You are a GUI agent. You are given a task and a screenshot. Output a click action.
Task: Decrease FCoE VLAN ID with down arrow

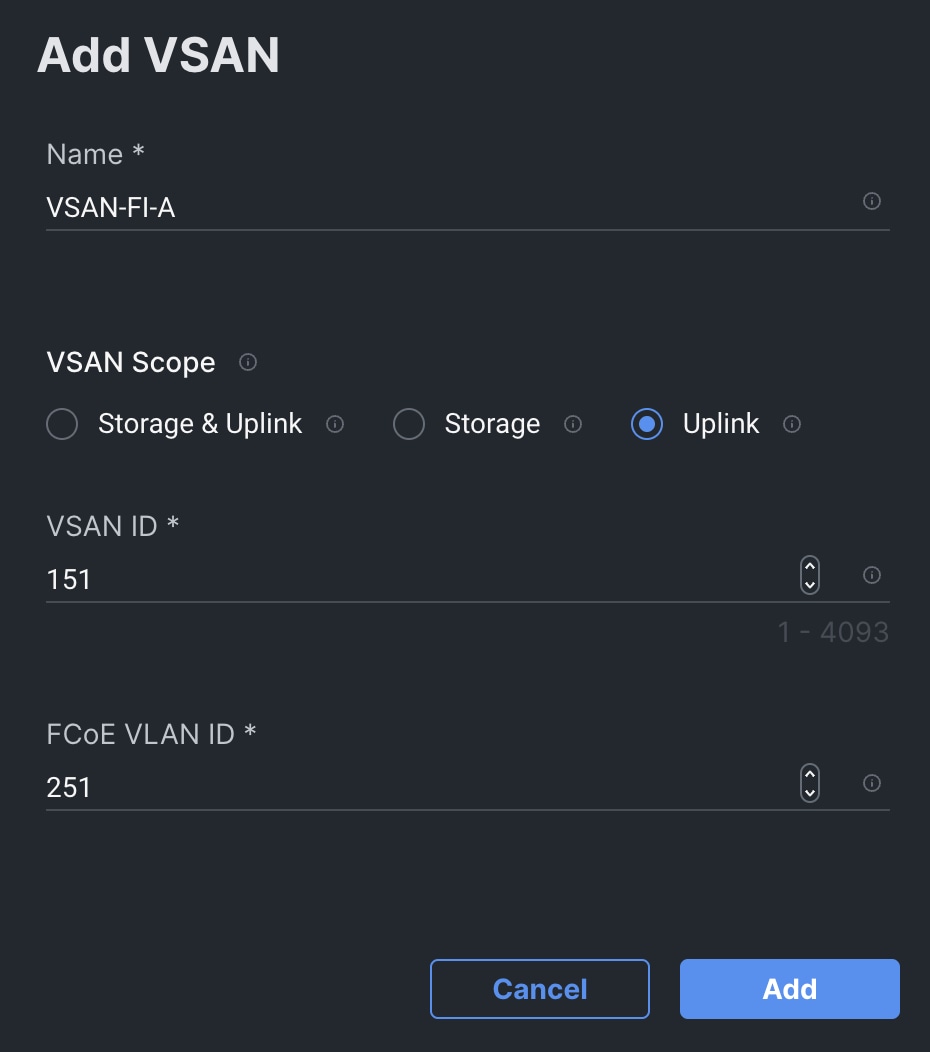(810, 792)
